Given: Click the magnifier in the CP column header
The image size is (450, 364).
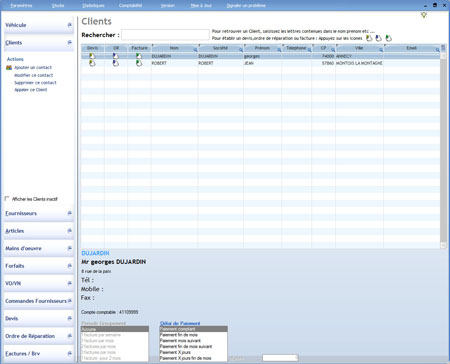Looking at the screenshot, I should click(x=333, y=50).
